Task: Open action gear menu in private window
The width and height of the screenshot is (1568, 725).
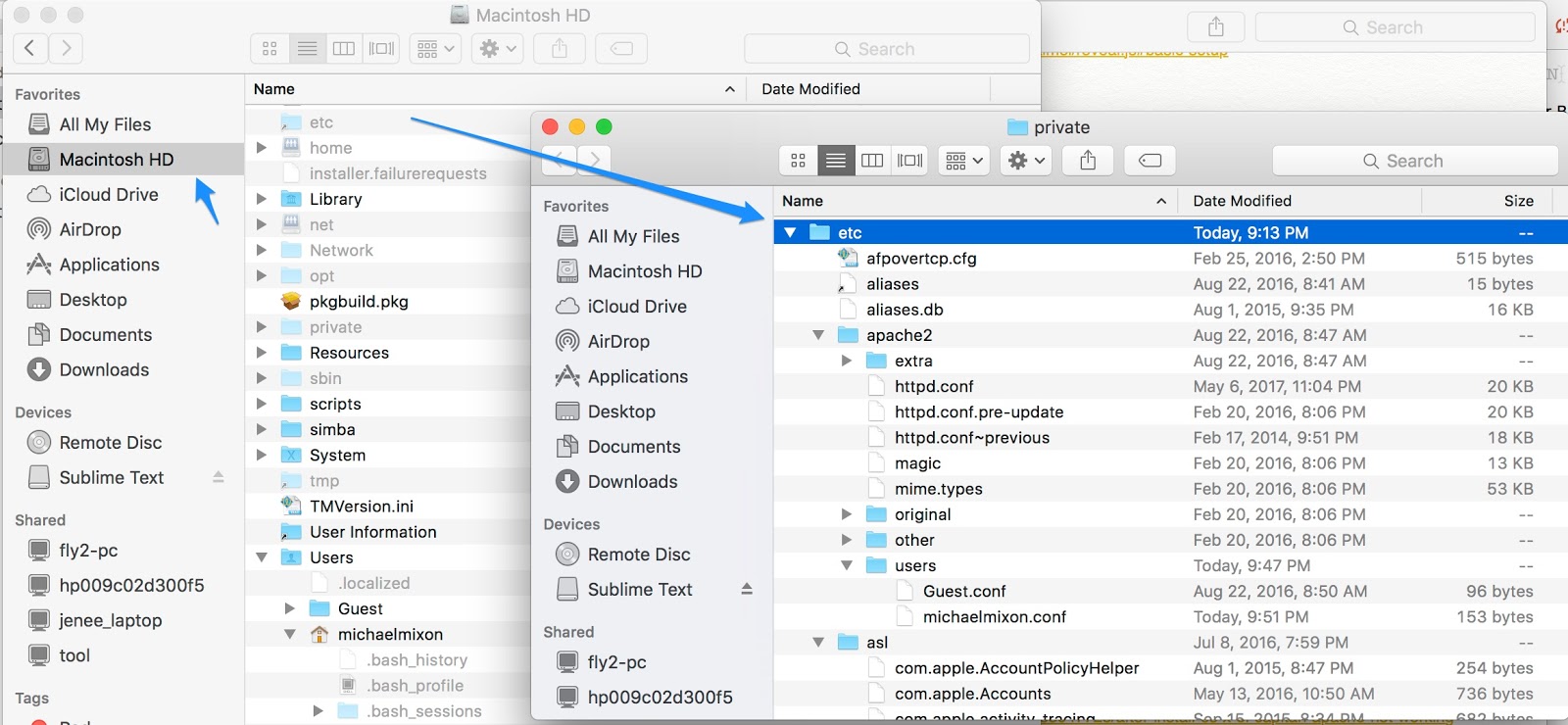Action: point(1026,161)
